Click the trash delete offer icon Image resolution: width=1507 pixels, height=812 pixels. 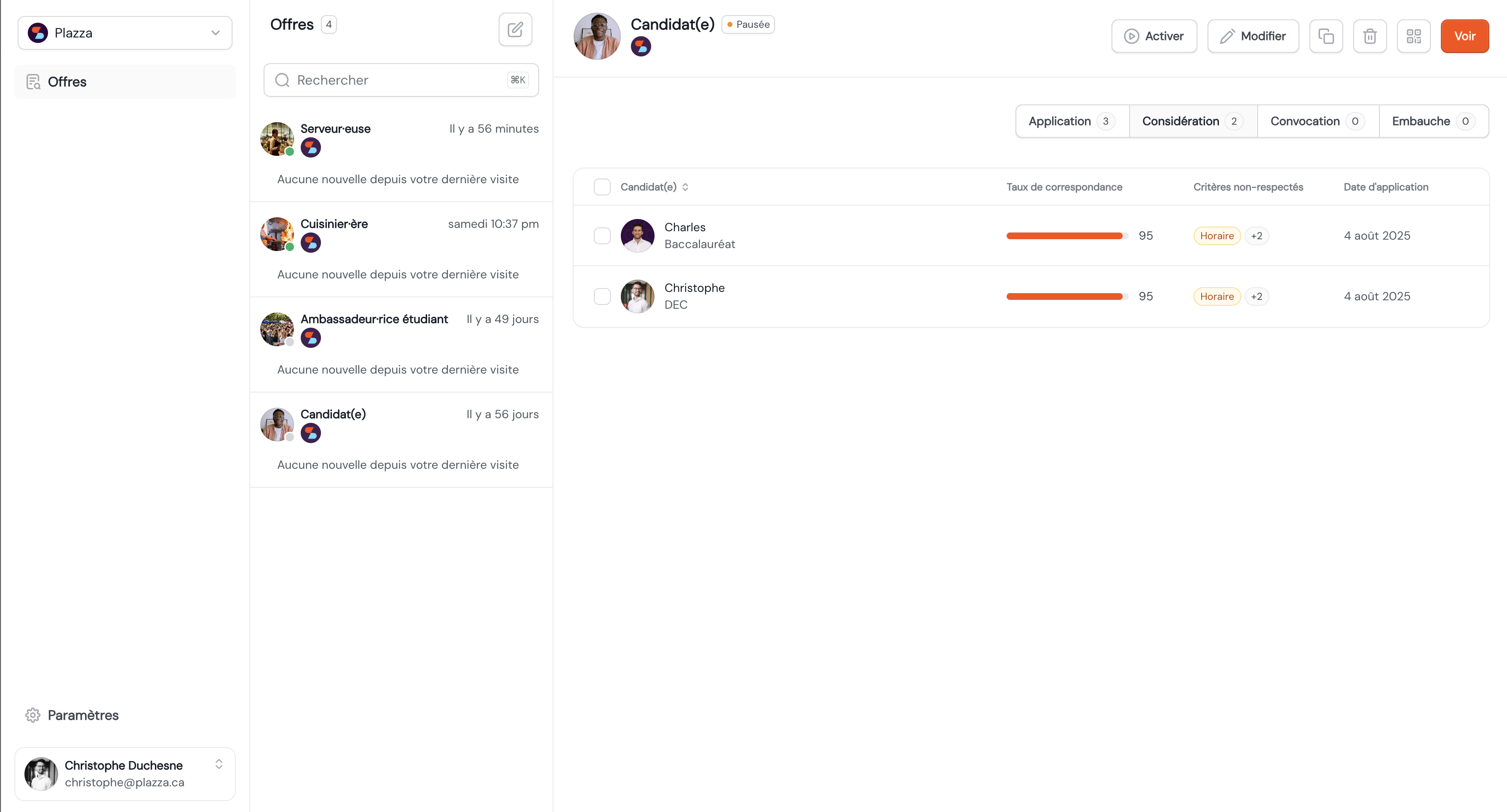(x=1370, y=36)
